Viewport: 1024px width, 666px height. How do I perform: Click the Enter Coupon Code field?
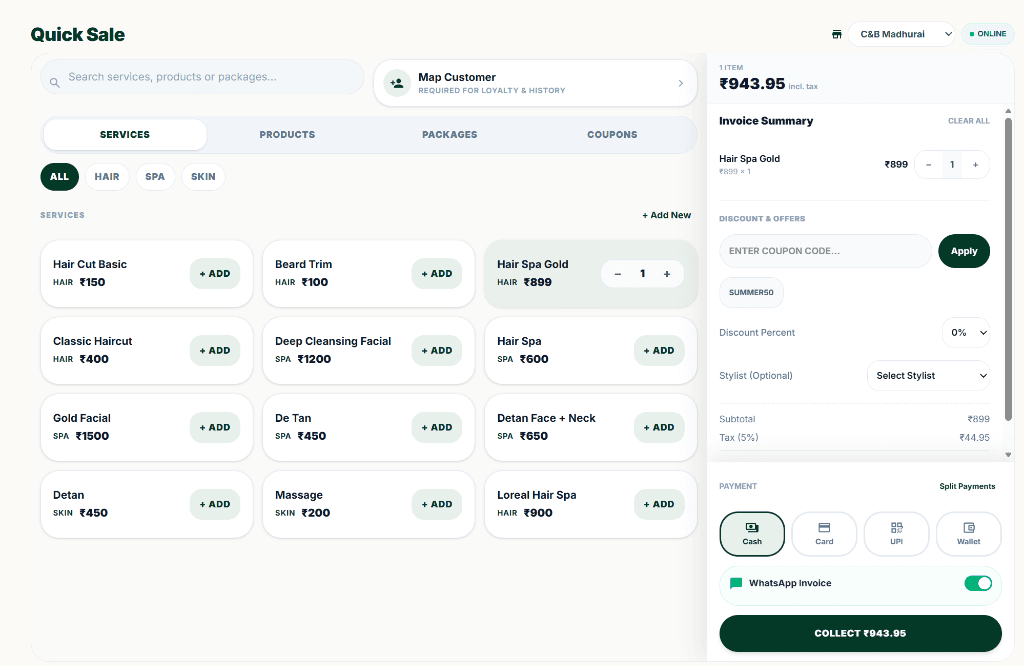coord(825,251)
